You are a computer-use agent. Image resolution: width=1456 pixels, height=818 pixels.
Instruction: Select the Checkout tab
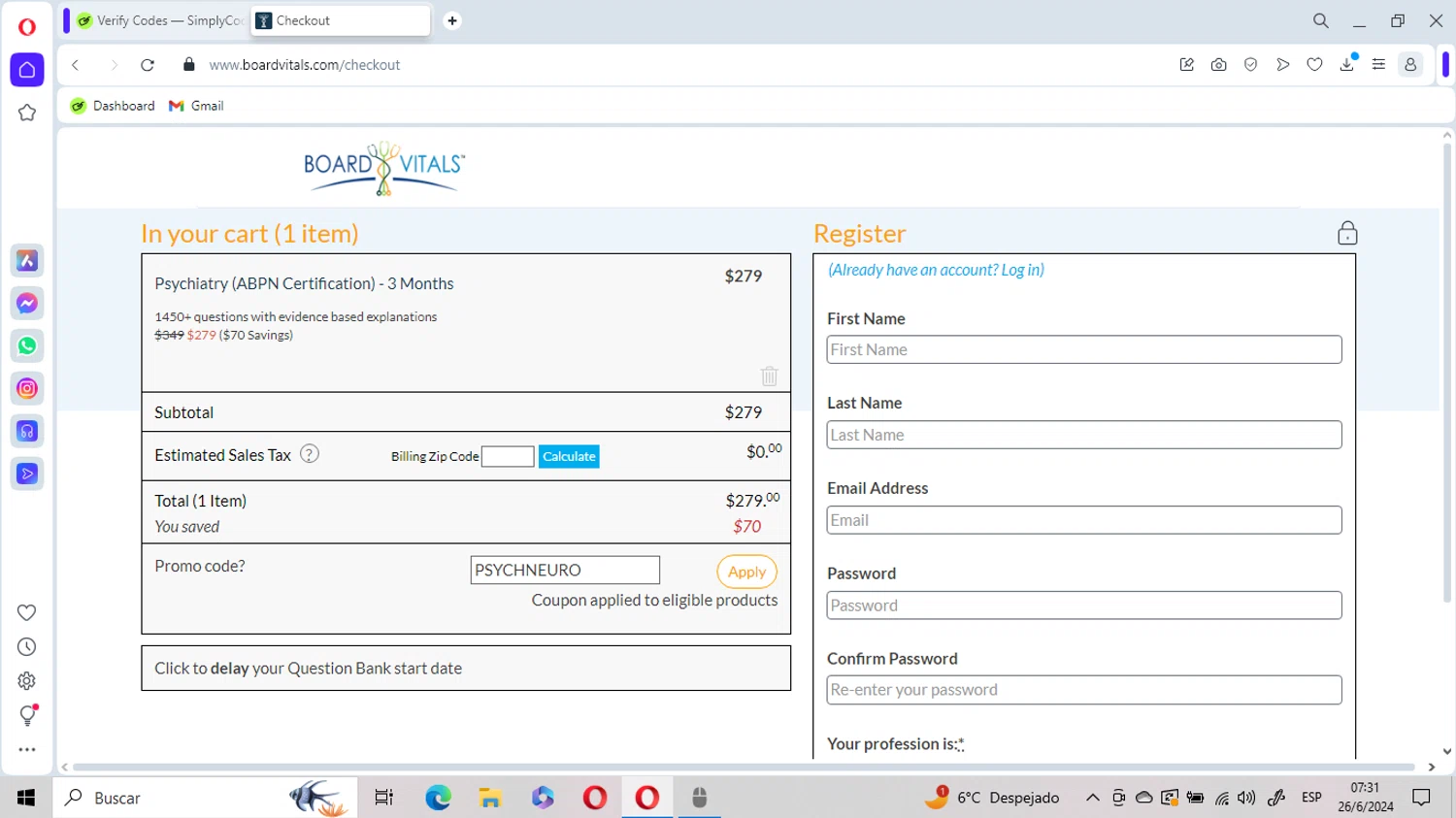pyautogui.click(x=340, y=20)
